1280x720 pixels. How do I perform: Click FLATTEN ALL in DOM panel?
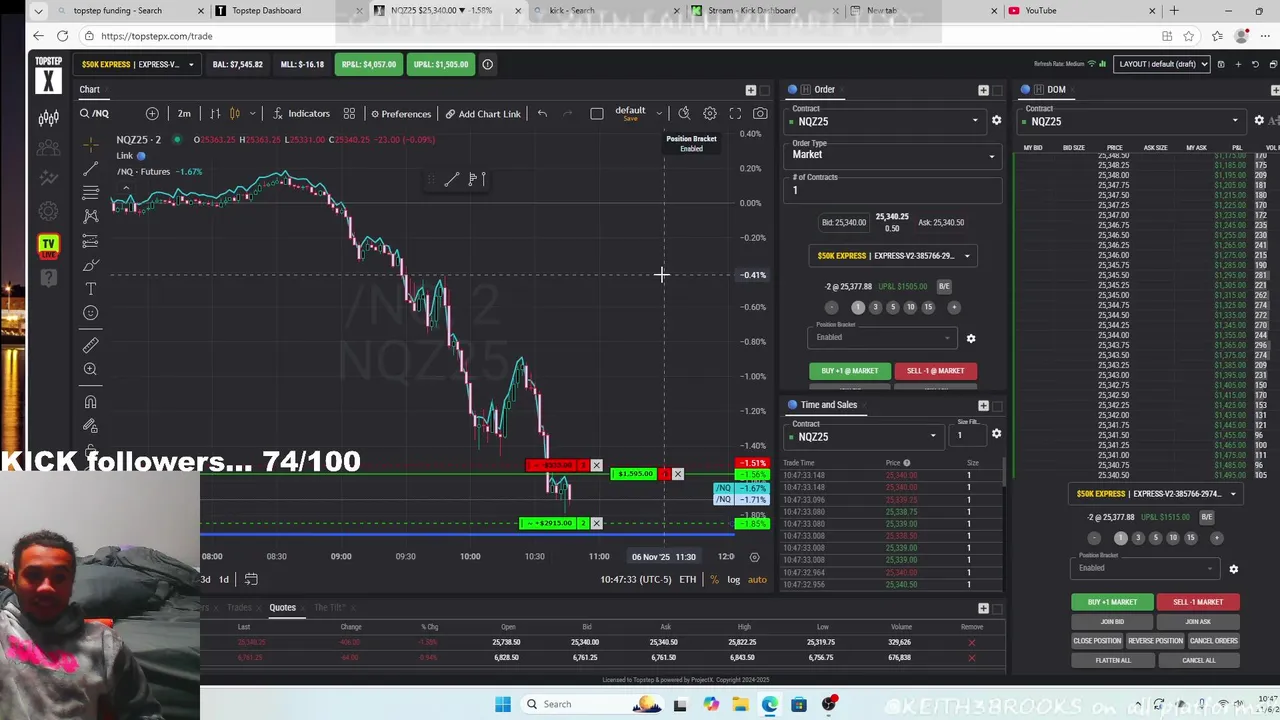1112,660
